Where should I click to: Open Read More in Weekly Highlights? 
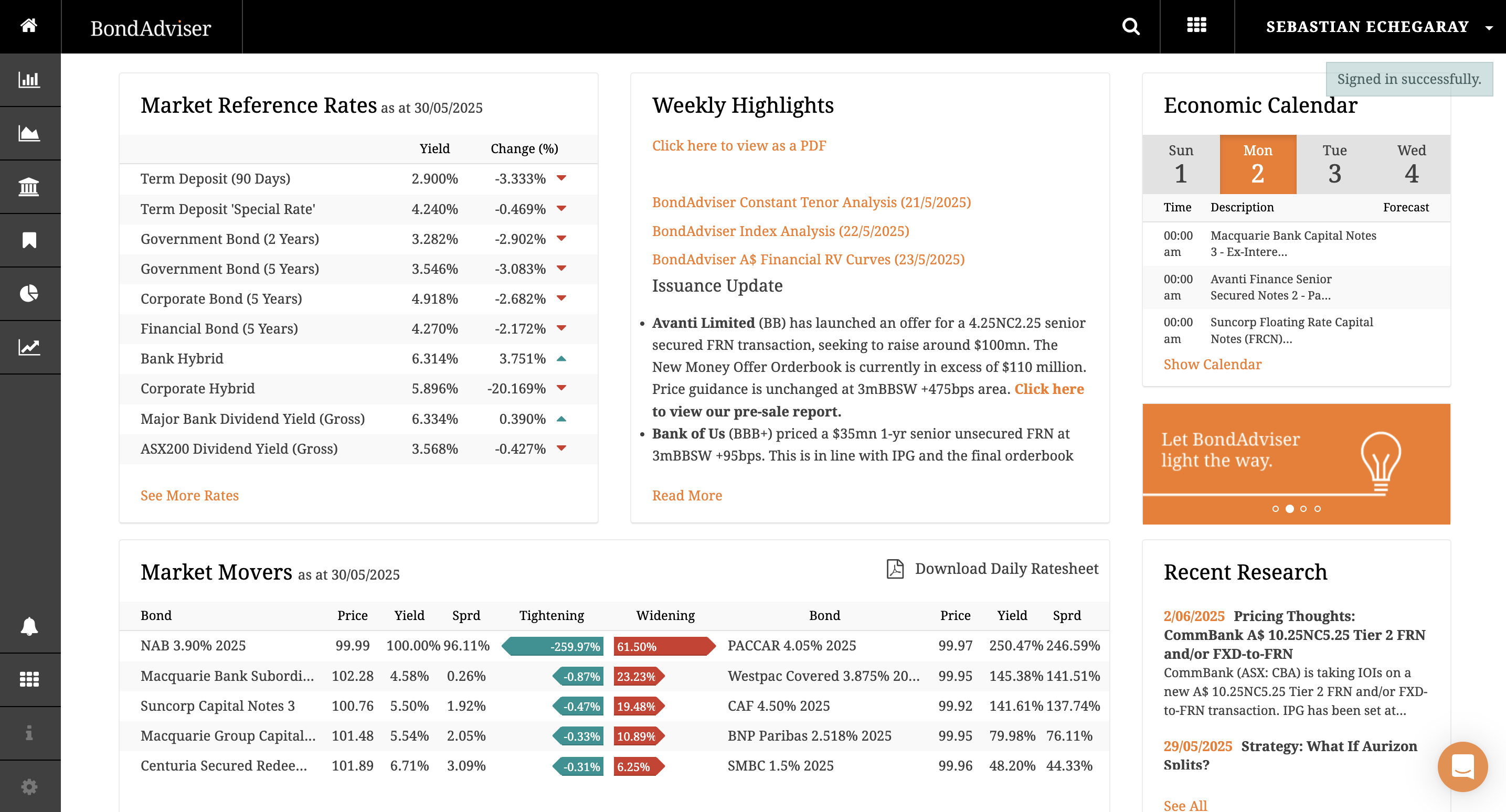(x=687, y=495)
